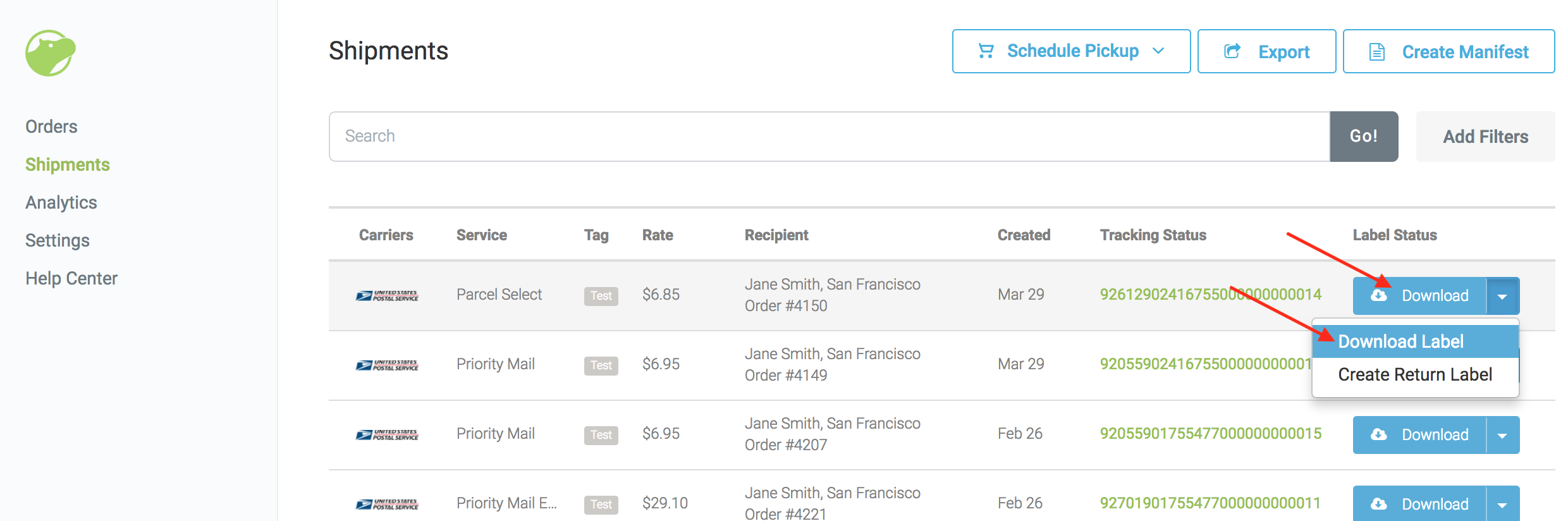Open tracking number ending 0011
Screen dimensions: 1568x521
[1210, 503]
